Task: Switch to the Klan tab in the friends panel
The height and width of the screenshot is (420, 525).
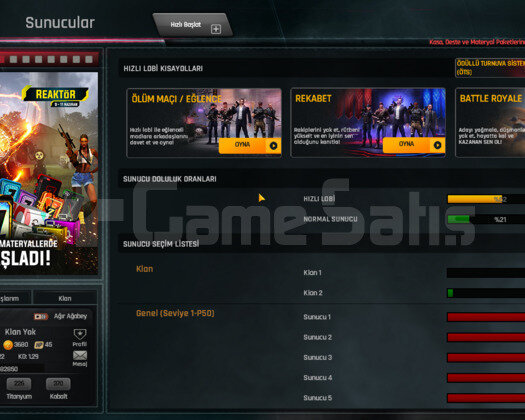Action: point(65,298)
